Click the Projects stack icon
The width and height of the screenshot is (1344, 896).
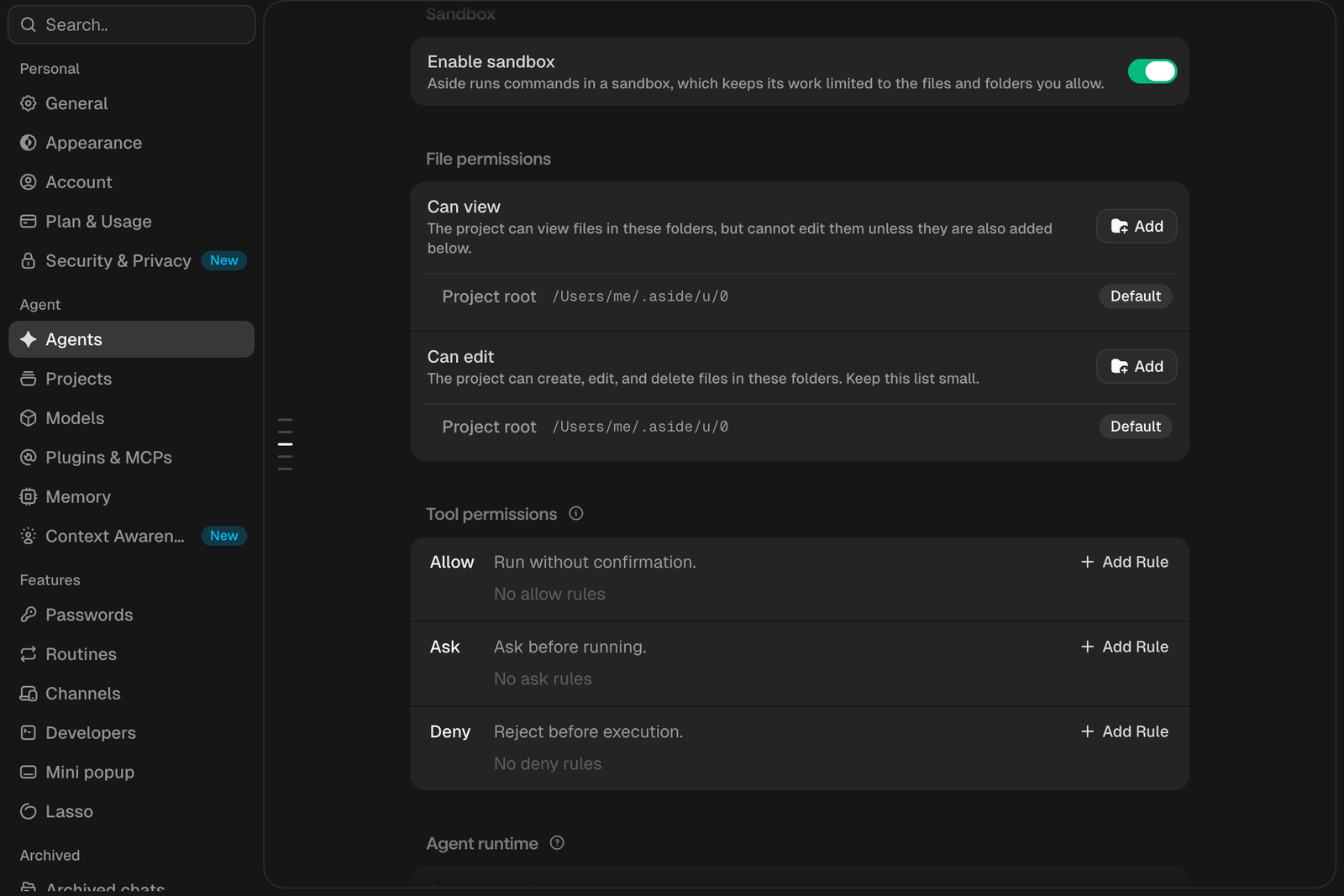(x=29, y=379)
